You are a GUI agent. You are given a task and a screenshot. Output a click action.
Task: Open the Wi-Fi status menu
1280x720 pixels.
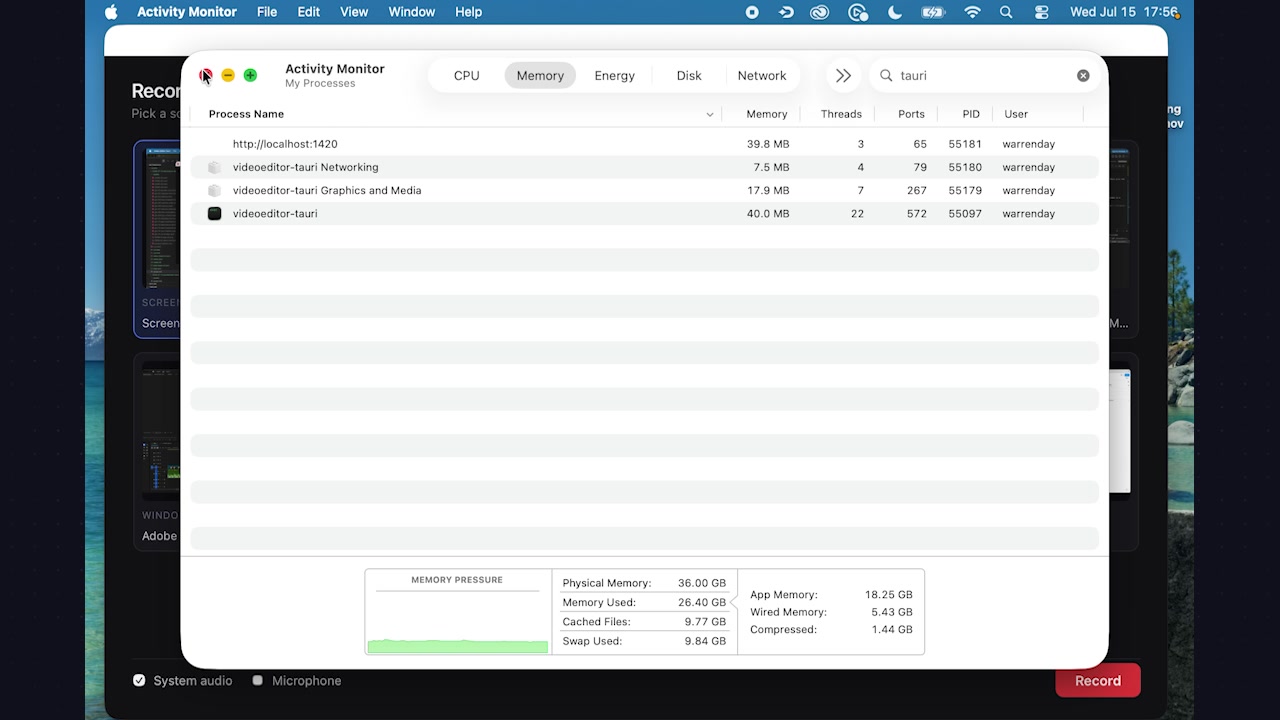(972, 12)
